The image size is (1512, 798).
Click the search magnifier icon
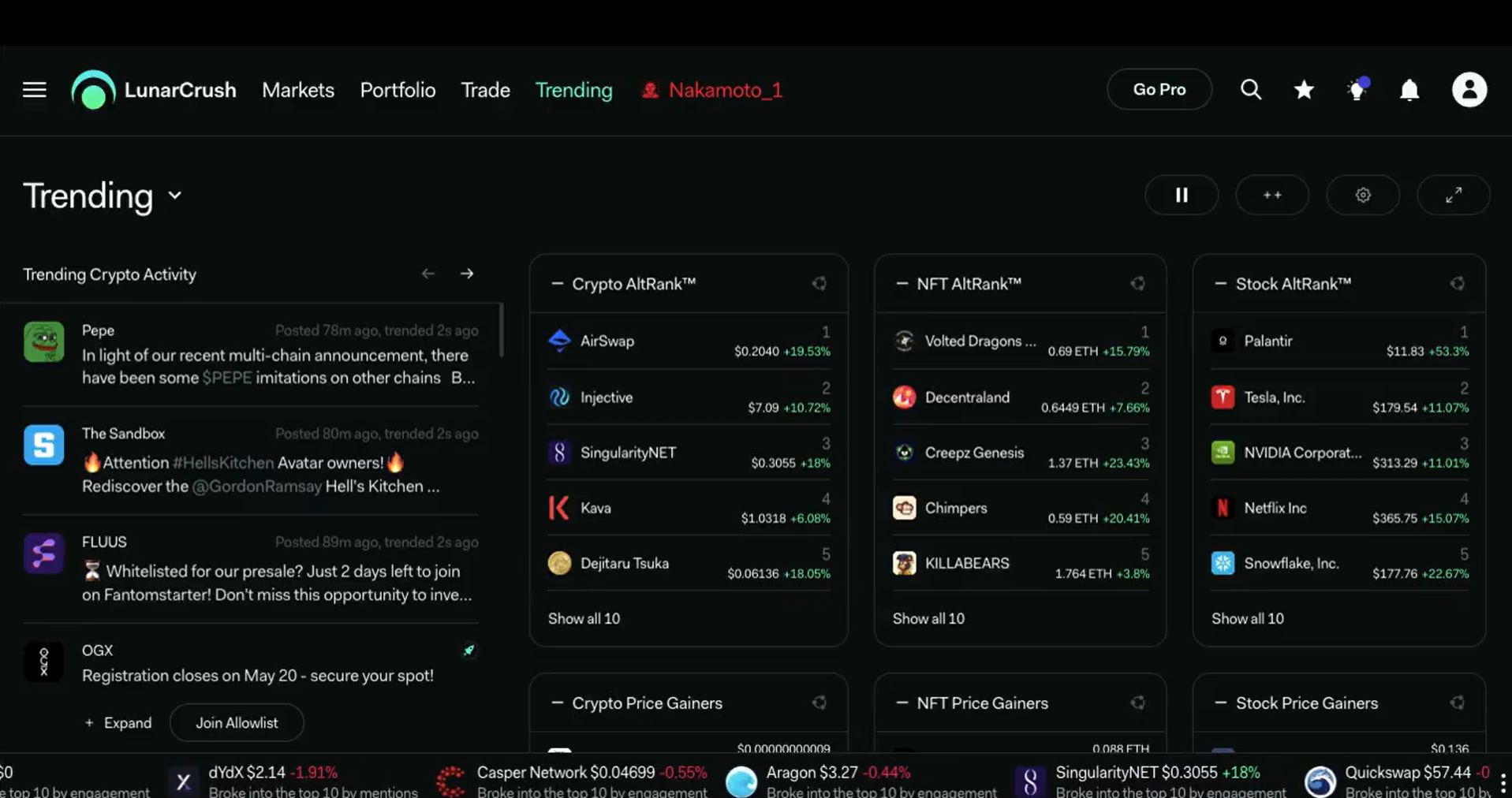click(x=1250, y=90)
